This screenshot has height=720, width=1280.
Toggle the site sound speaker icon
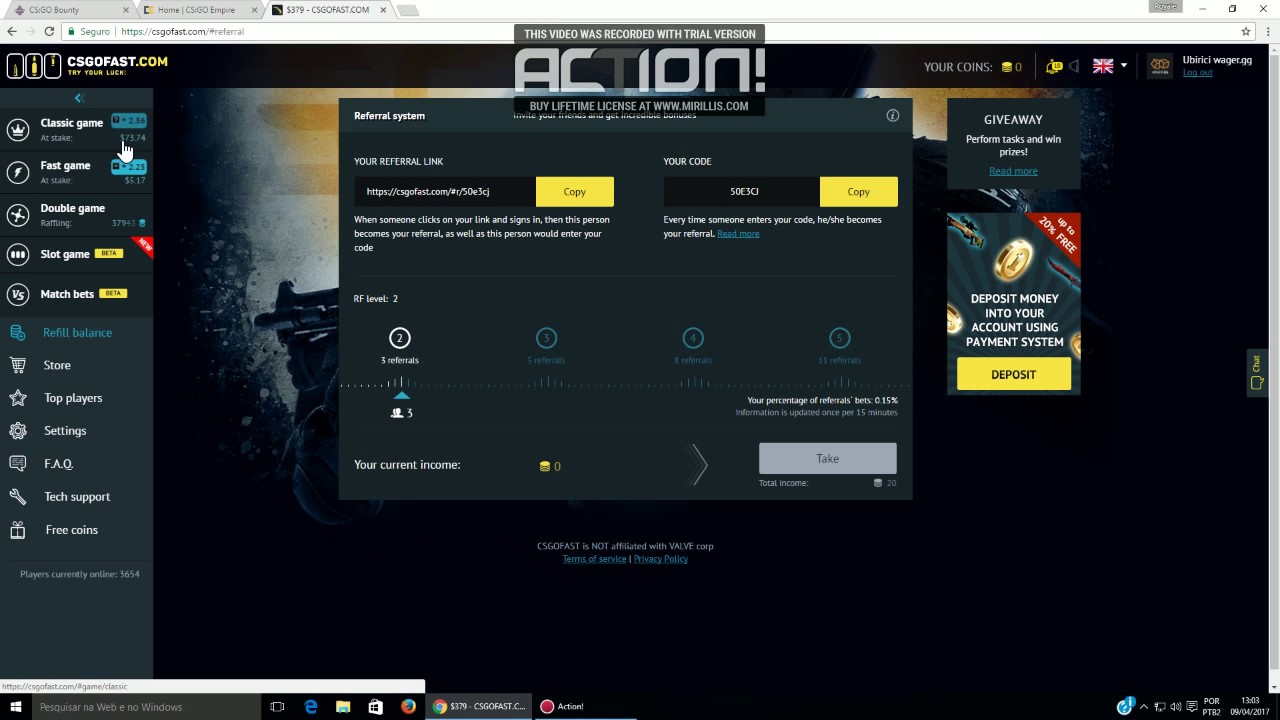(x=1074, y=67)
